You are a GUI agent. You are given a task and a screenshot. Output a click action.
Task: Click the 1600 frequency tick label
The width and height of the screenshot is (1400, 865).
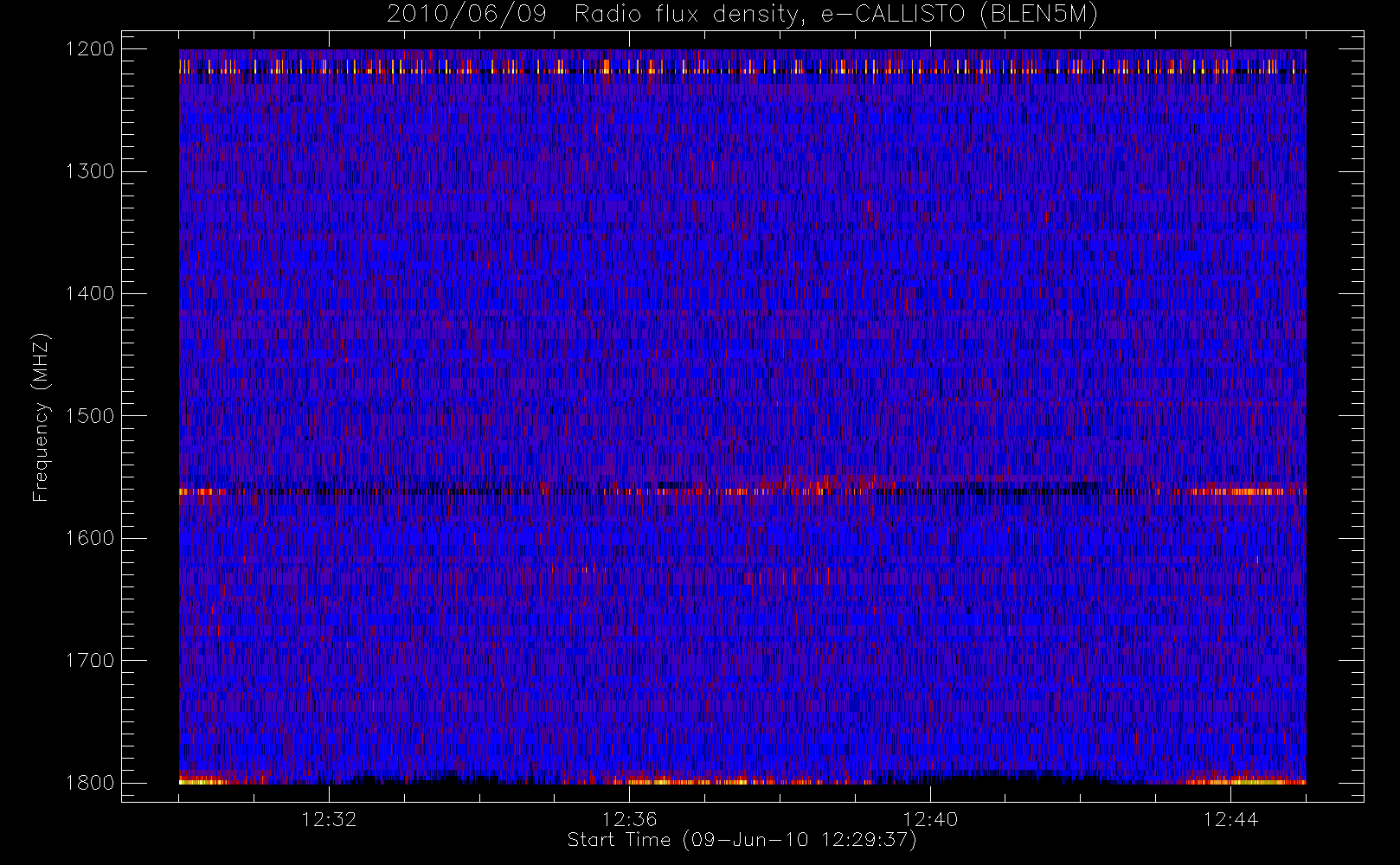pos(90,538)
